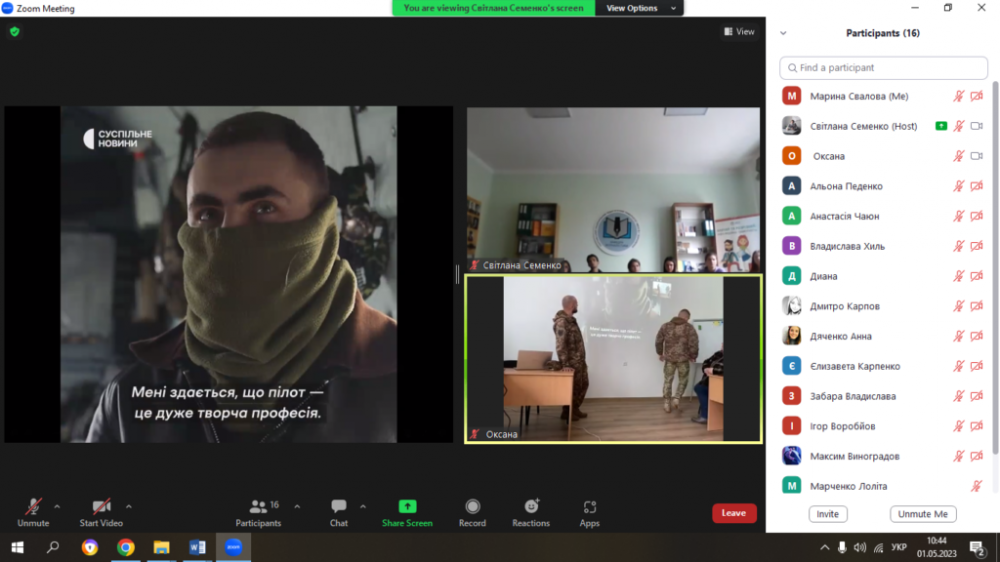Open the Reactions menu icon
The image size is (1000, 562).
point(531,507)
